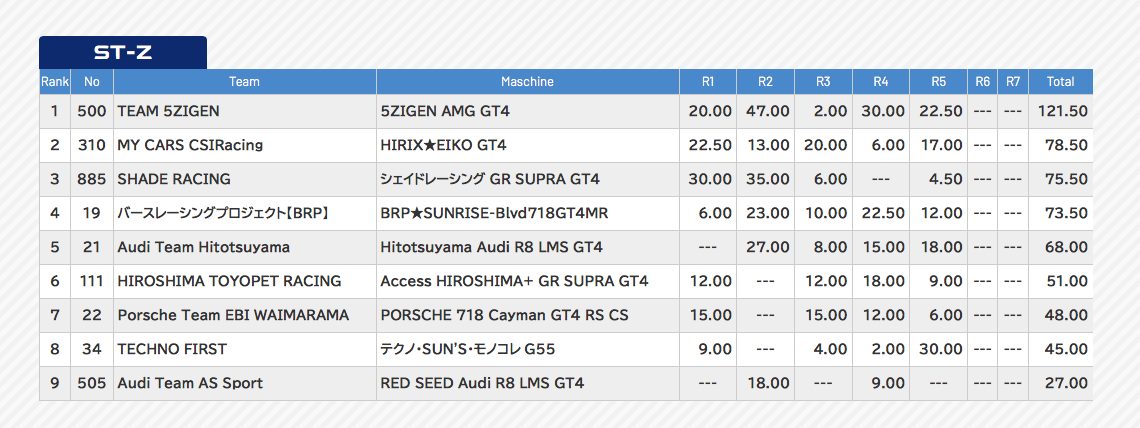Click PORSCHE 718 Cayman GT4 RS CS cell
1140x428 pixels.
[x=504, y=315]
